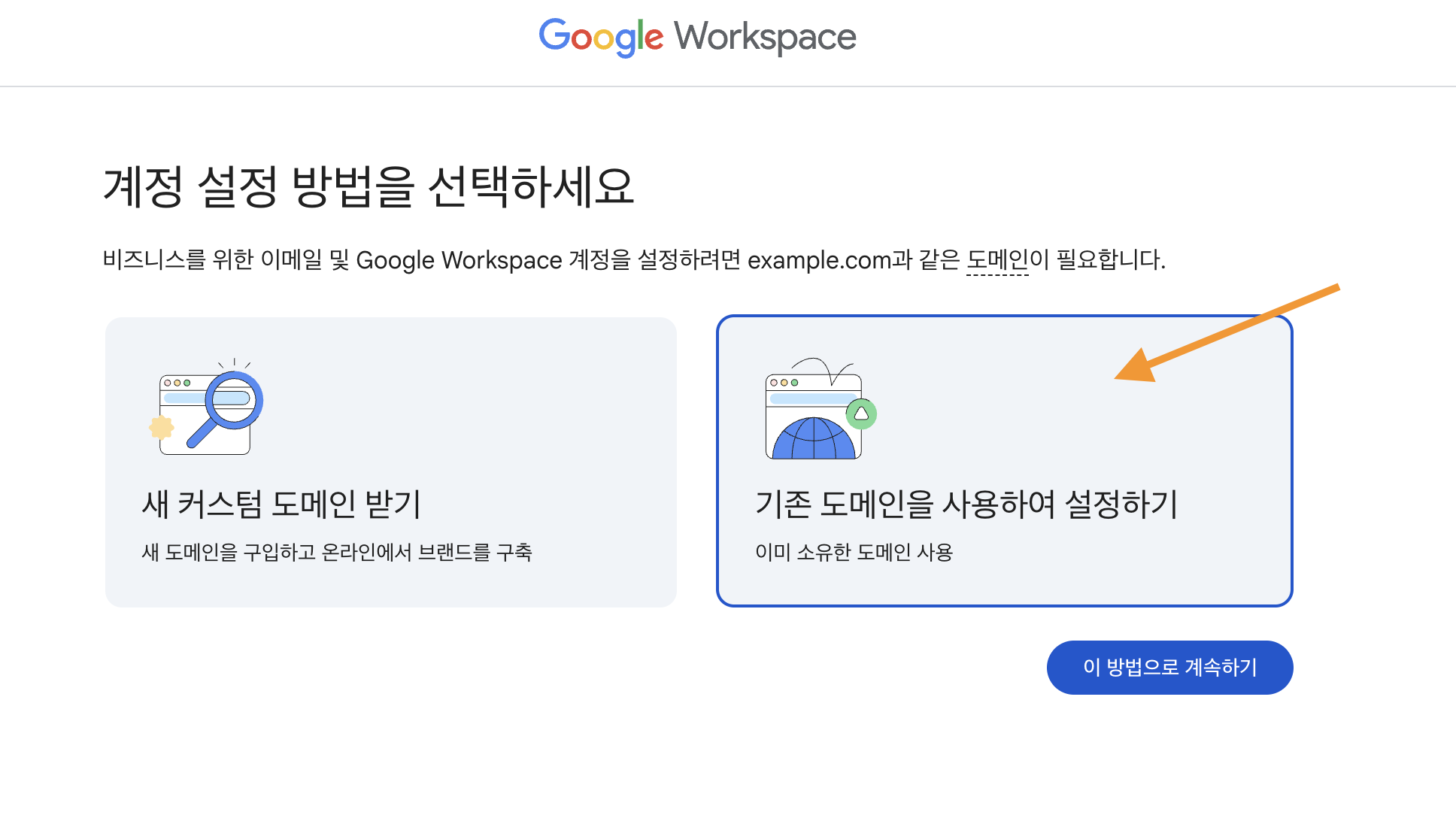Click the '계정 설정 방법을 선택하세요' heading
Screen dimensions: 1456x815
[368, 186]
